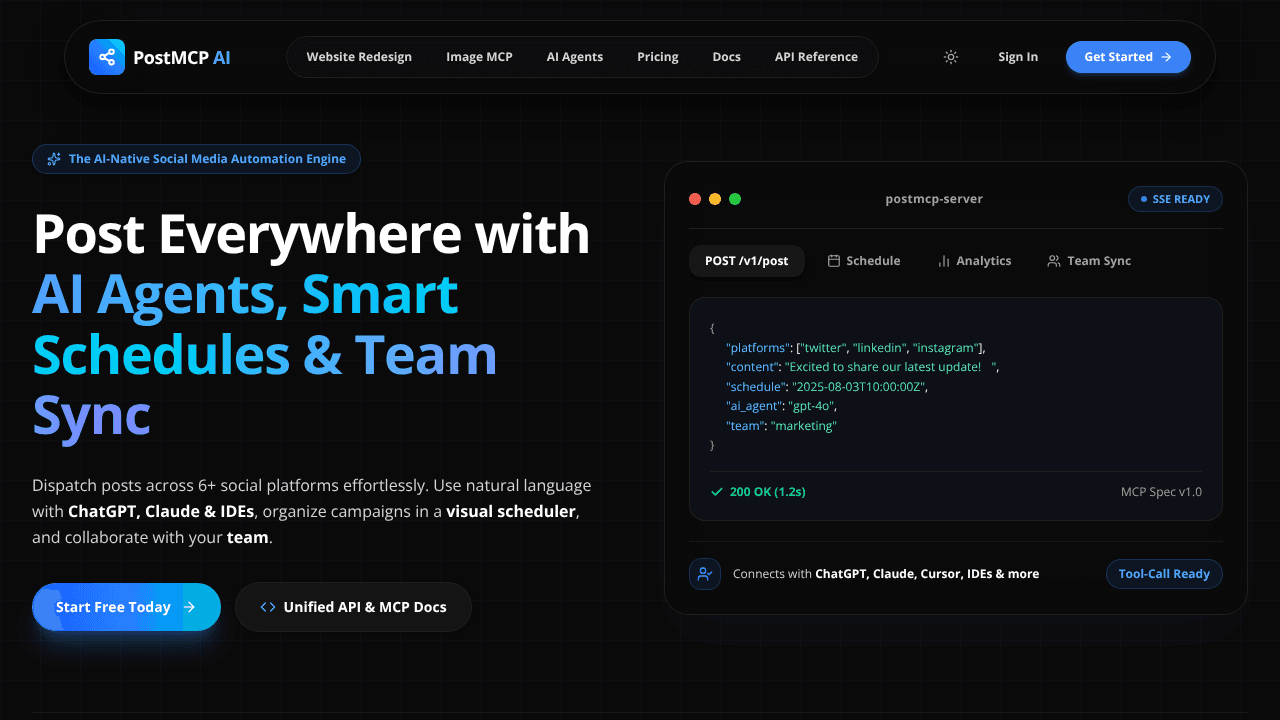Click the Start Free Today button
This screenshot has width=1280, height=720.
point(126,607)
